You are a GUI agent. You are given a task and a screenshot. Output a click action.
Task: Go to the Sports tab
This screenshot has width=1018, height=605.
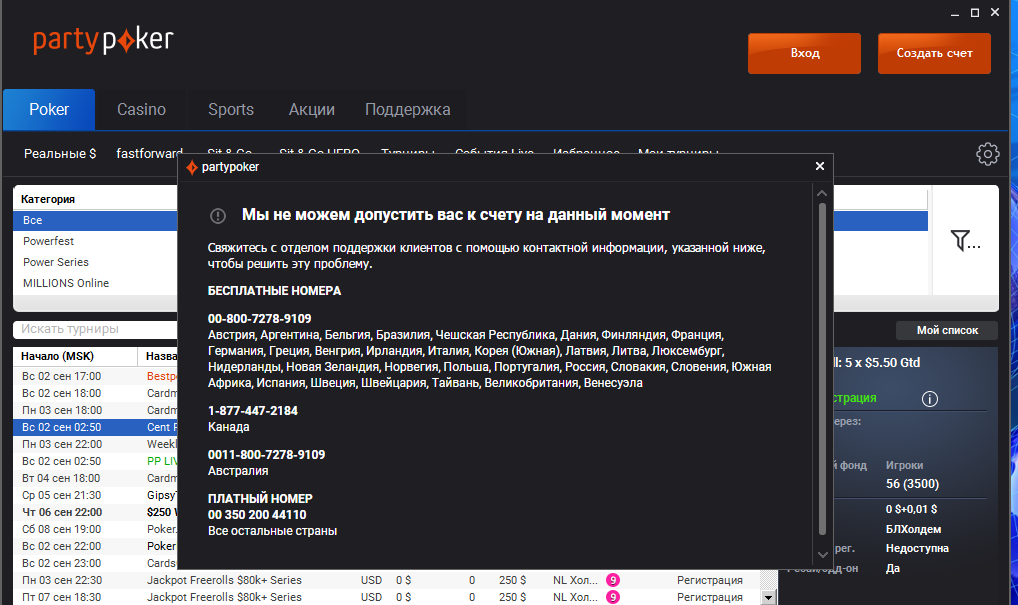[x=231, y=109]
